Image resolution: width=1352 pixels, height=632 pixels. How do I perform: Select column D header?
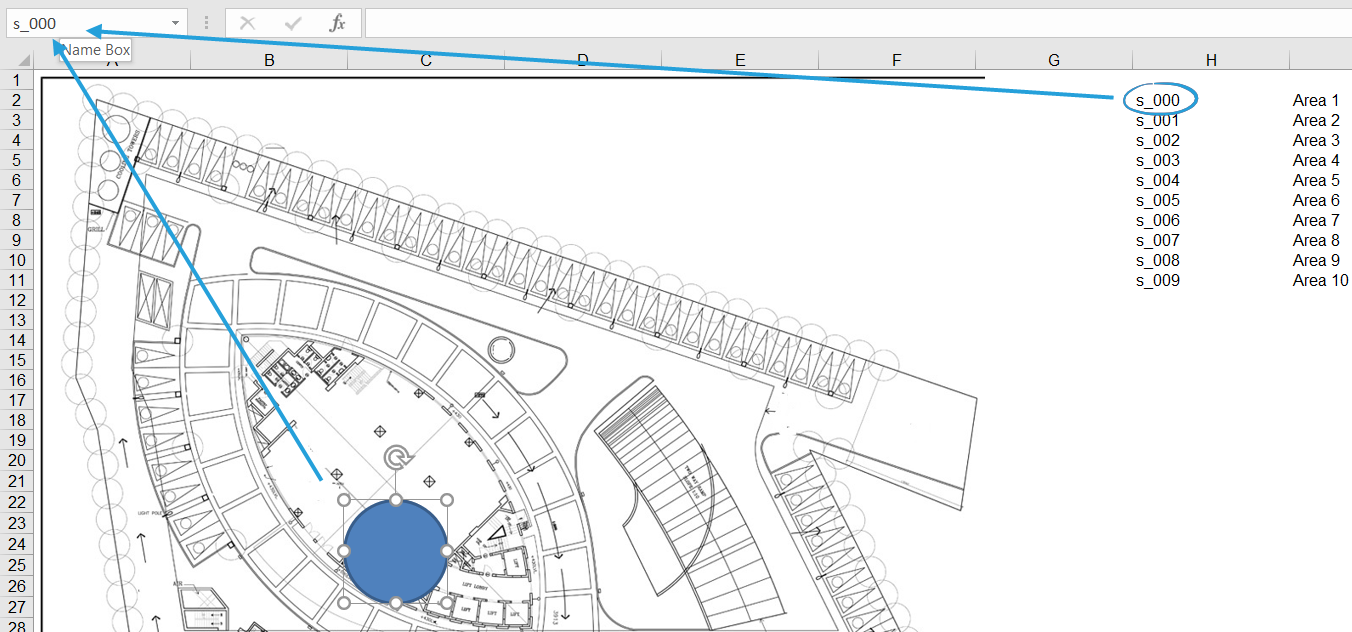583,60
